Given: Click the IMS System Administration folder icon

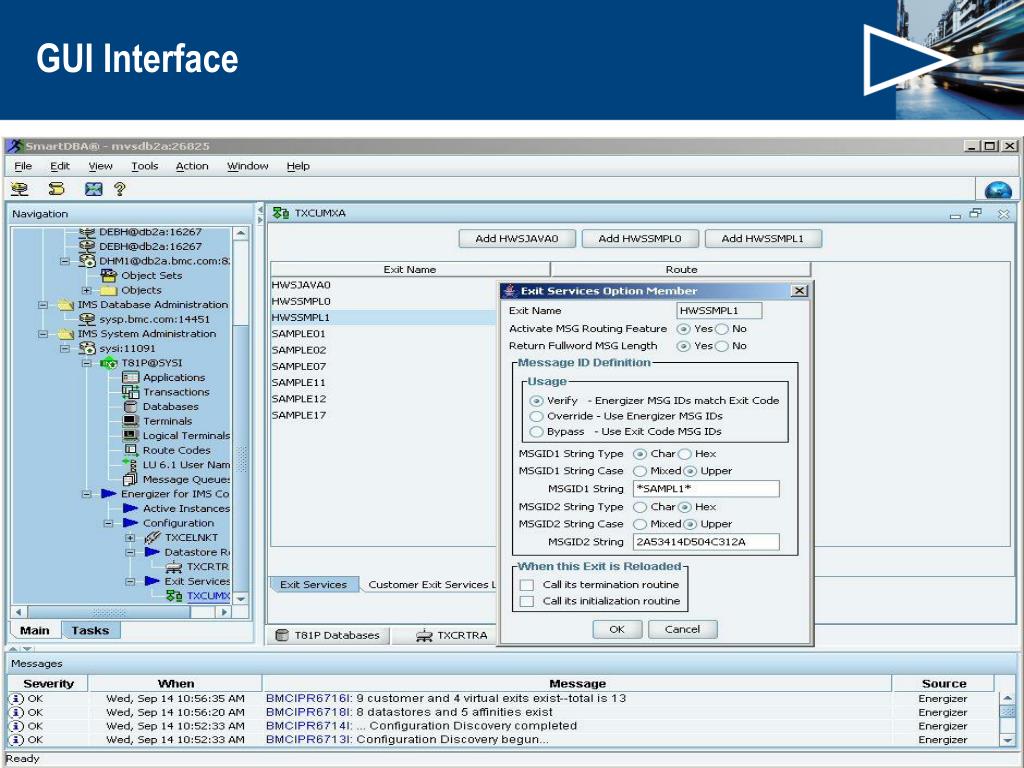Looking at the screenshot, I should [x=65, y=334].
